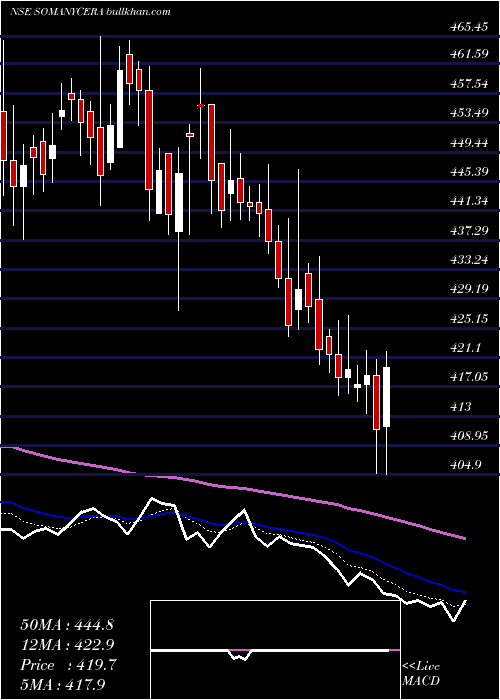This screenshot has width=500, height=700.
Task: Click inside the MACD indicator box
Action: (275, 650)
